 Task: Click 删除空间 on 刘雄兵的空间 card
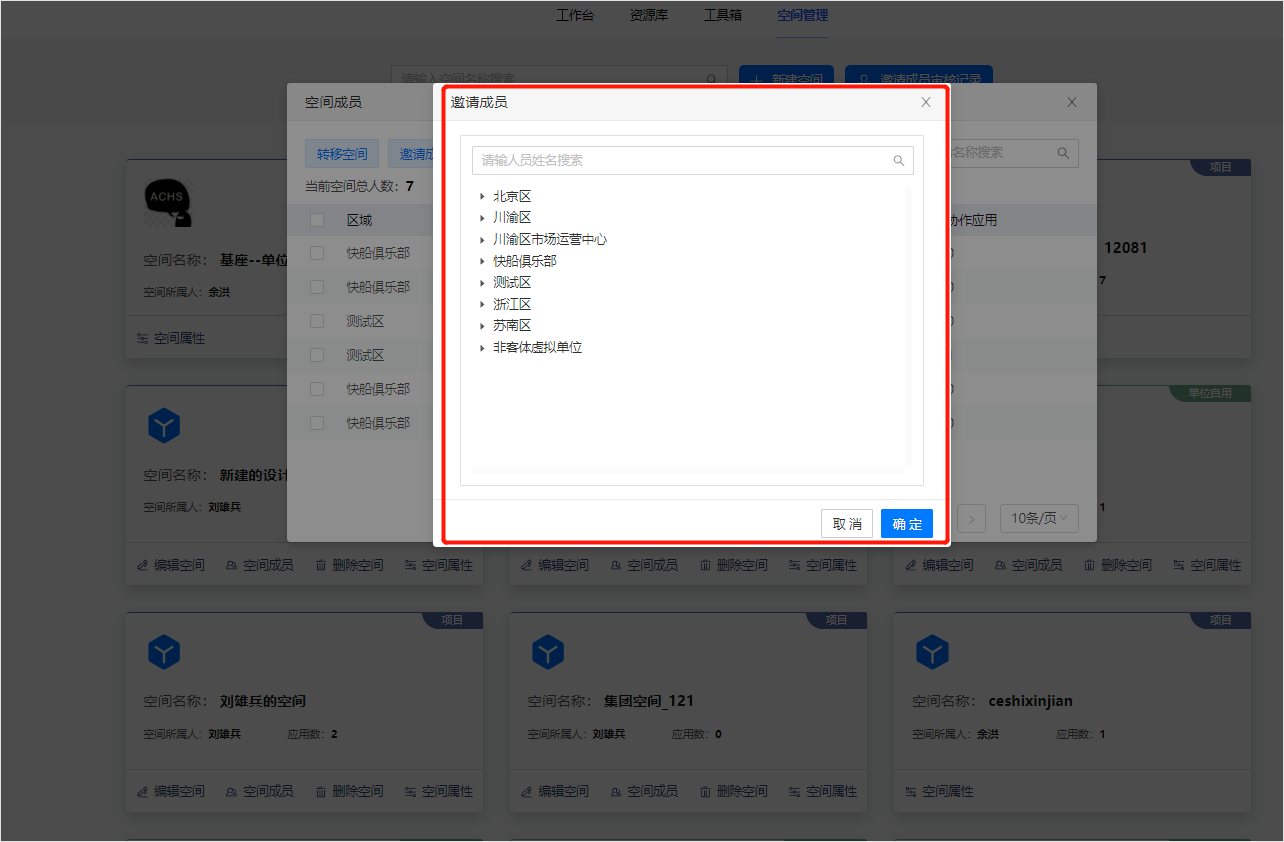point(349,791)
